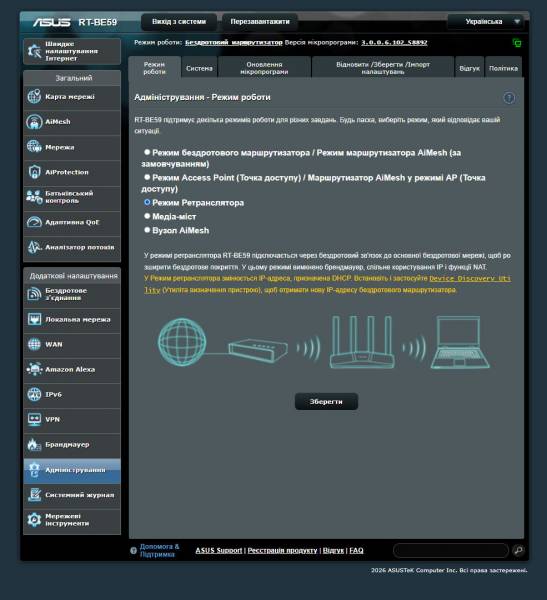Select Access Point mode radio button
The image size is (547, 600).
pyautogui.click(x=147, y=177)
